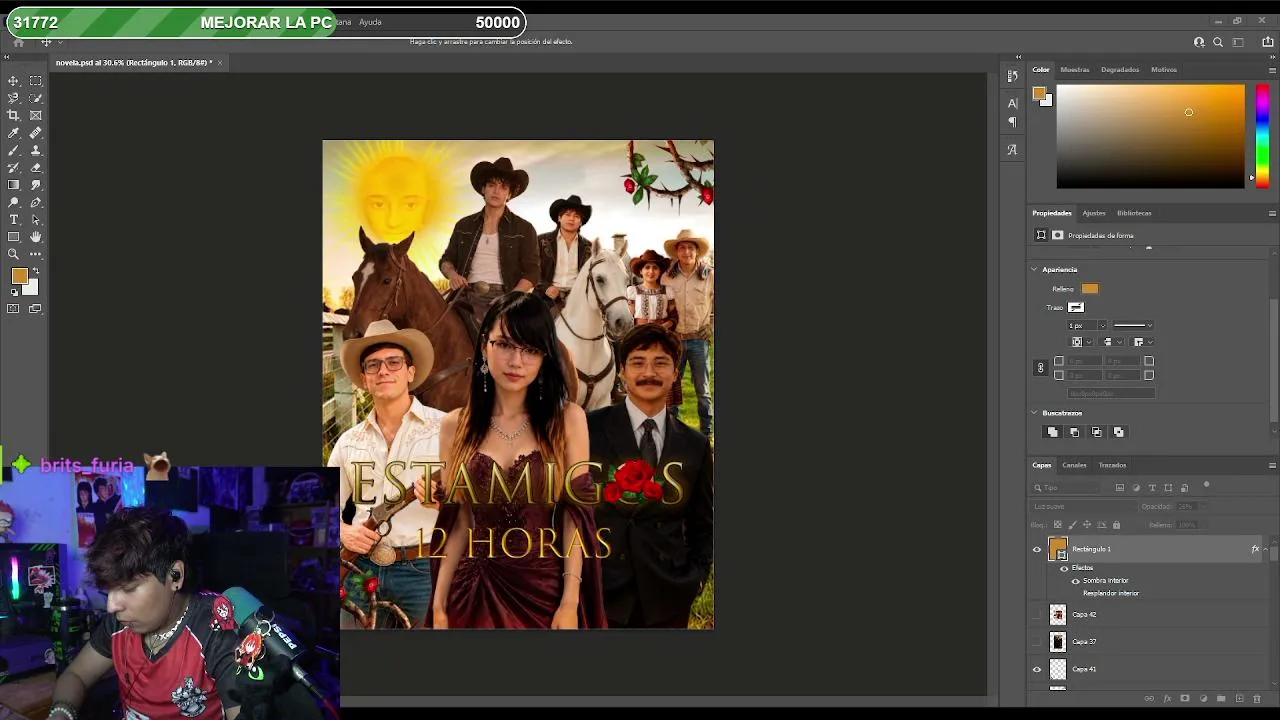The height and width of the screenshot is (720, 1280).
Task: Open the Edit Toolbar three-dots menu
Action: click(x=36, y=254)
